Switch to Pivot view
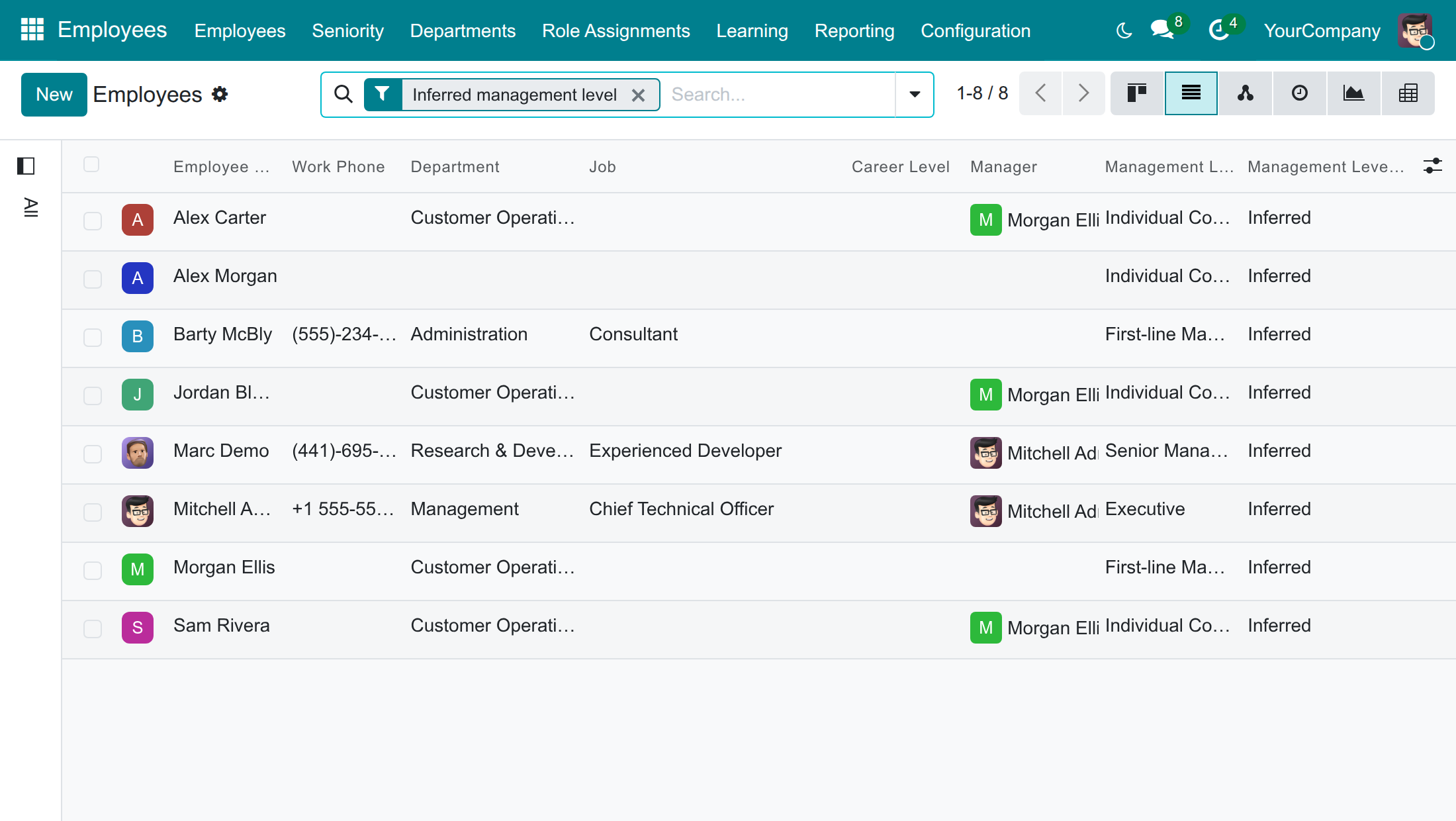This screenshot has height=821, width=1456. pos(1408,93)
